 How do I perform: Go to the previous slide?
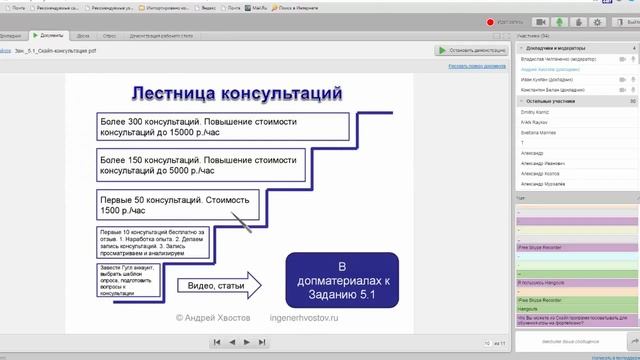232,342
